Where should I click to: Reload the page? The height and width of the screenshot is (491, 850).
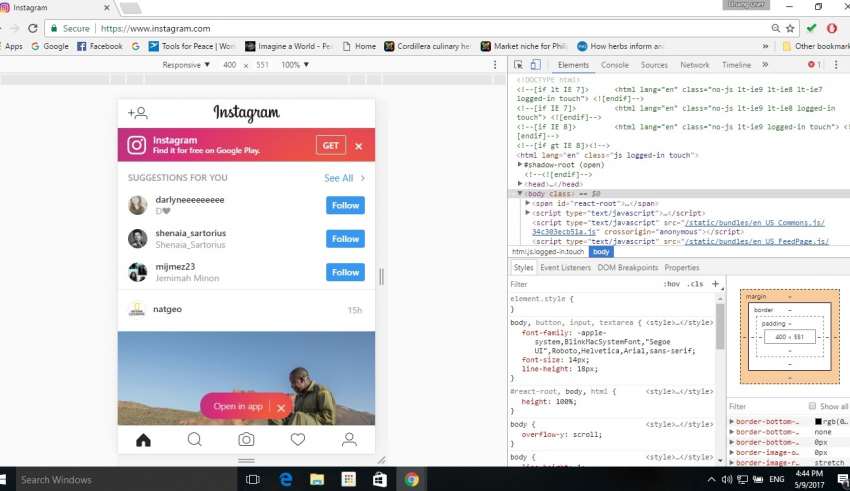point(33,28)
